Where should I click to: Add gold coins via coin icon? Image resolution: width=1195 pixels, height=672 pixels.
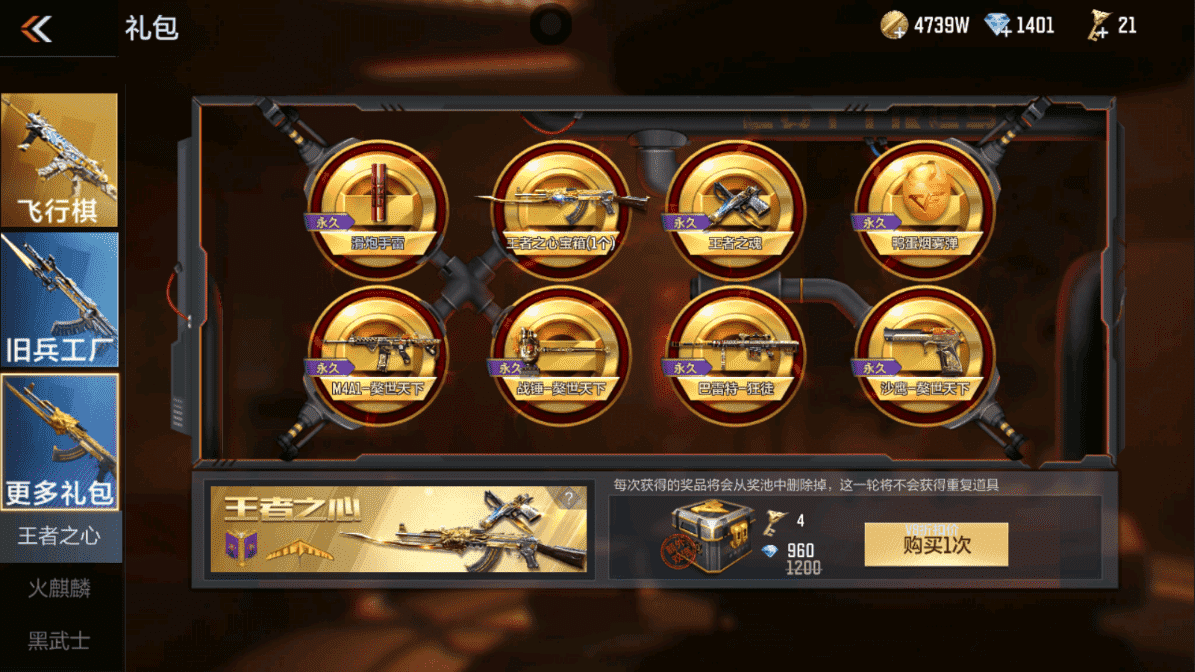(894, 26)
